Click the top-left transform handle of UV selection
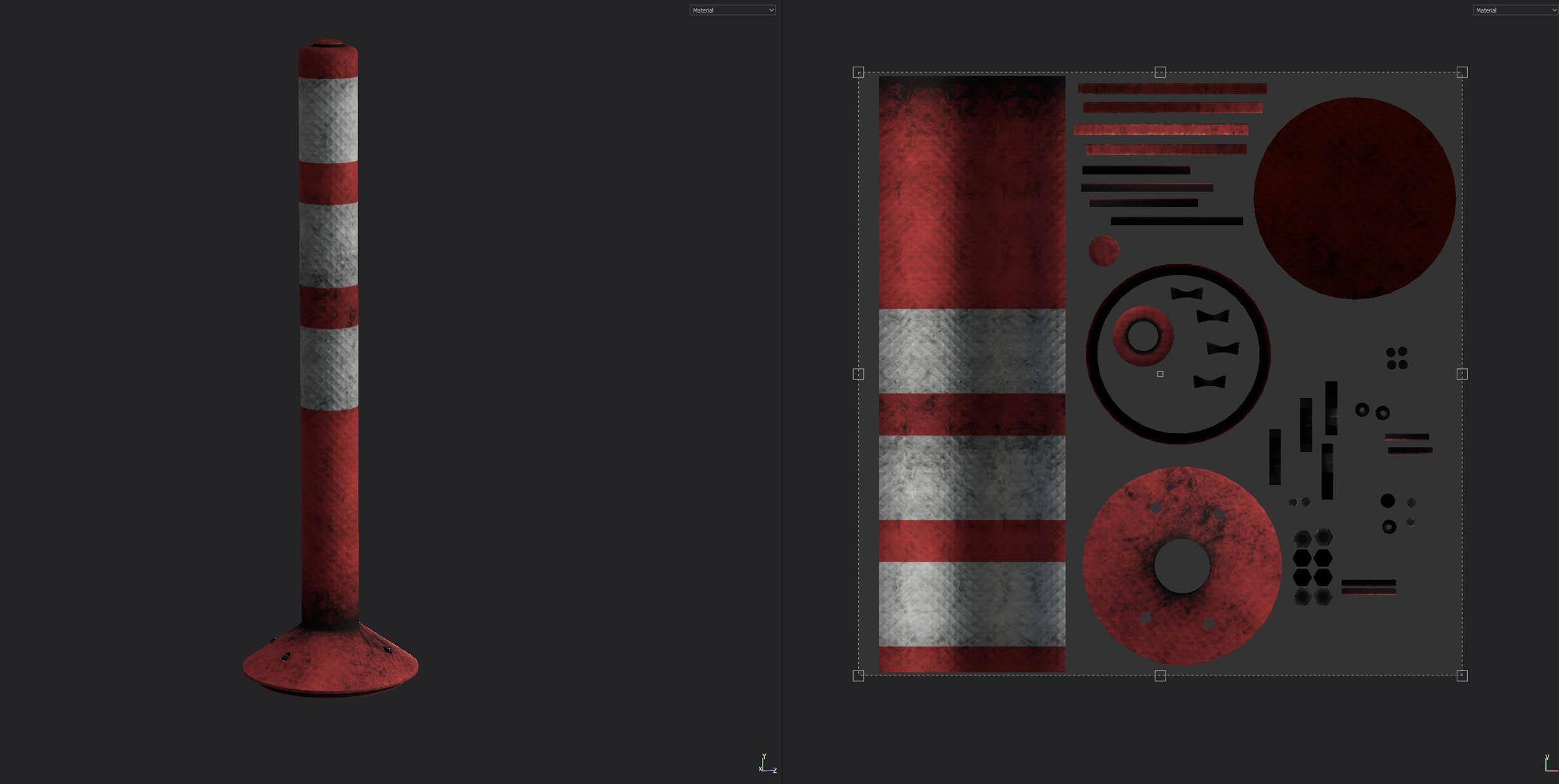This screenshot has height=784, width=1559. 858,72
